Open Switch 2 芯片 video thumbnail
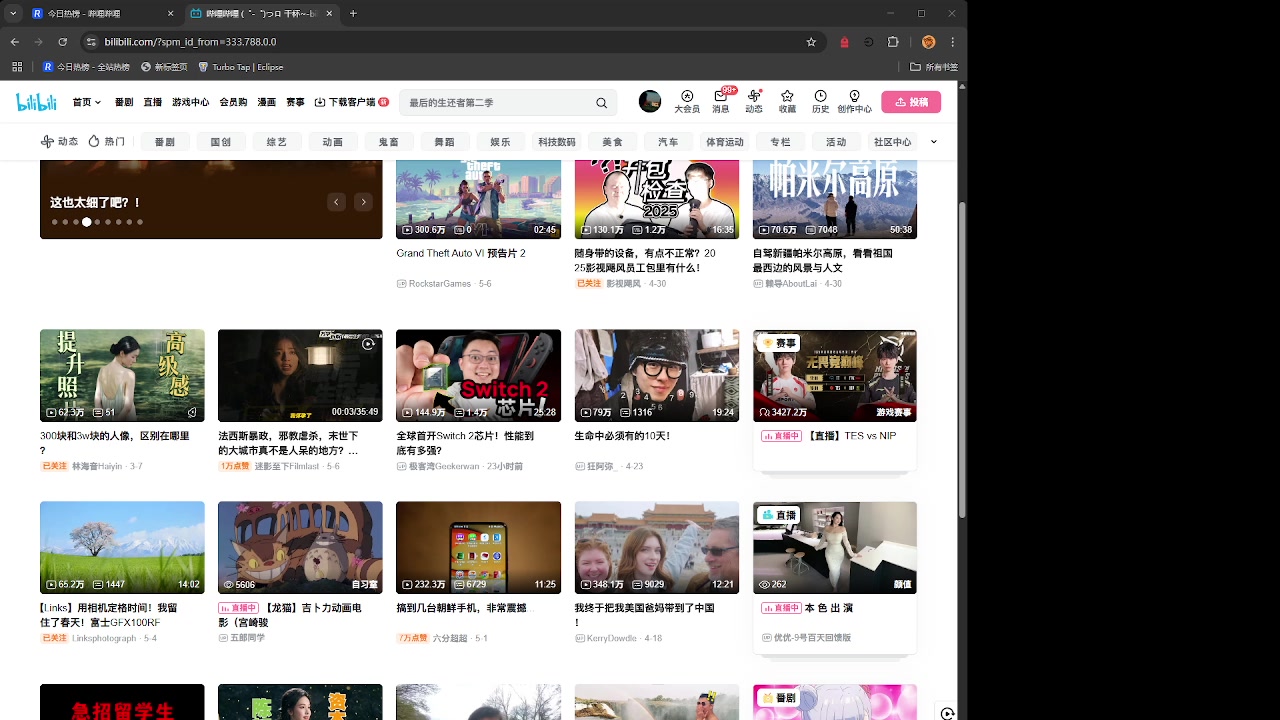Image resolution: width=1280 pixels, height=720 pixels. click(x=478, y=376)
